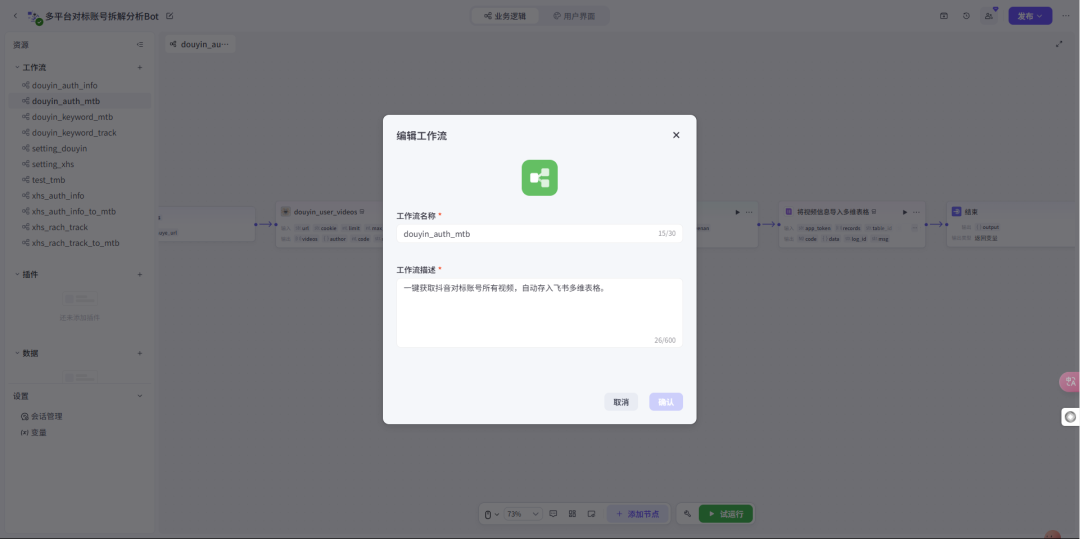
Task: Go back using the top-left arrow
Action: pos(16,15)
